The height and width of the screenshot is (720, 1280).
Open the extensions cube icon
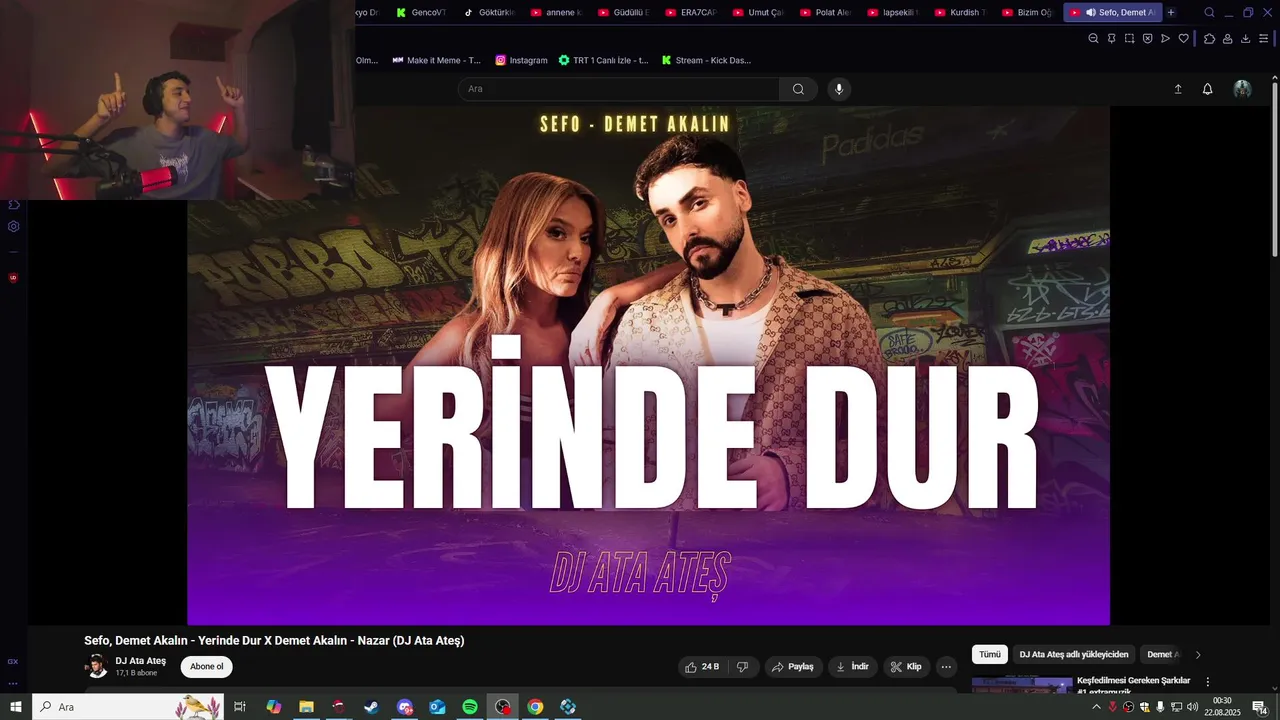click(1209, 39)
